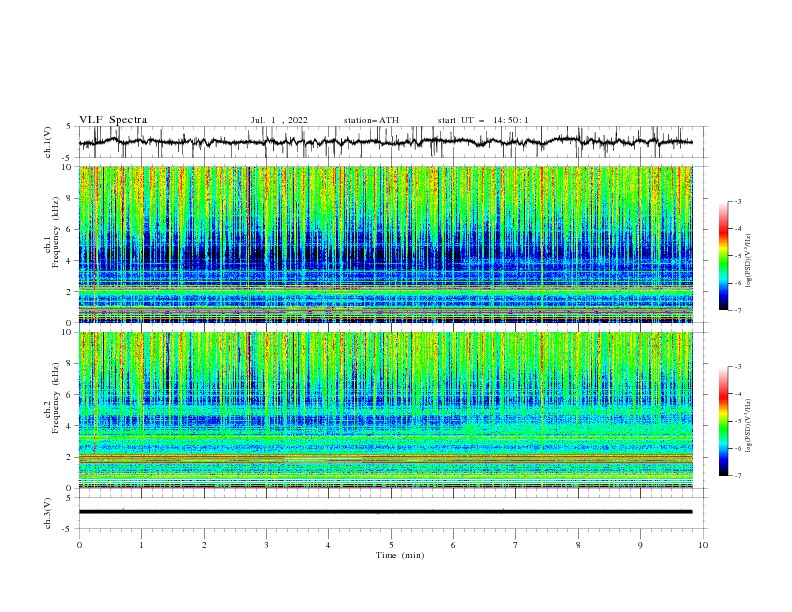The height and width of the screenshot is (612, 792).
Task: Click the 'station=ATH' label
Action: [x=371, y=120]
